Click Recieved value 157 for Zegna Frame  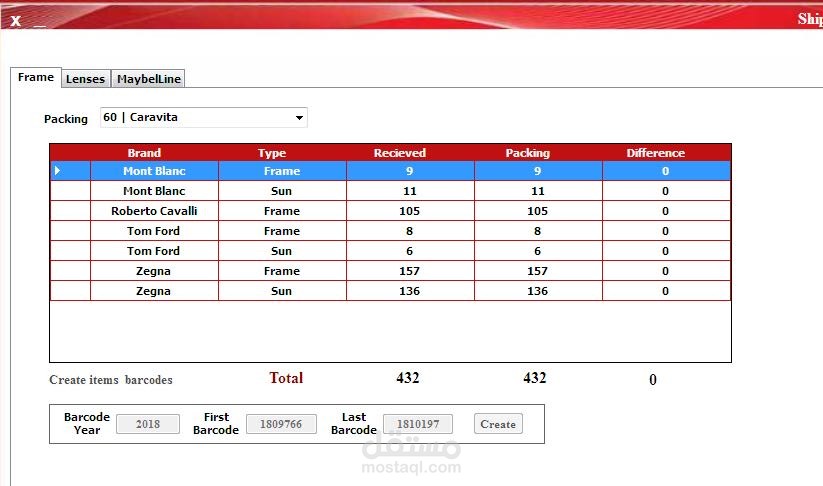[410, 271]
